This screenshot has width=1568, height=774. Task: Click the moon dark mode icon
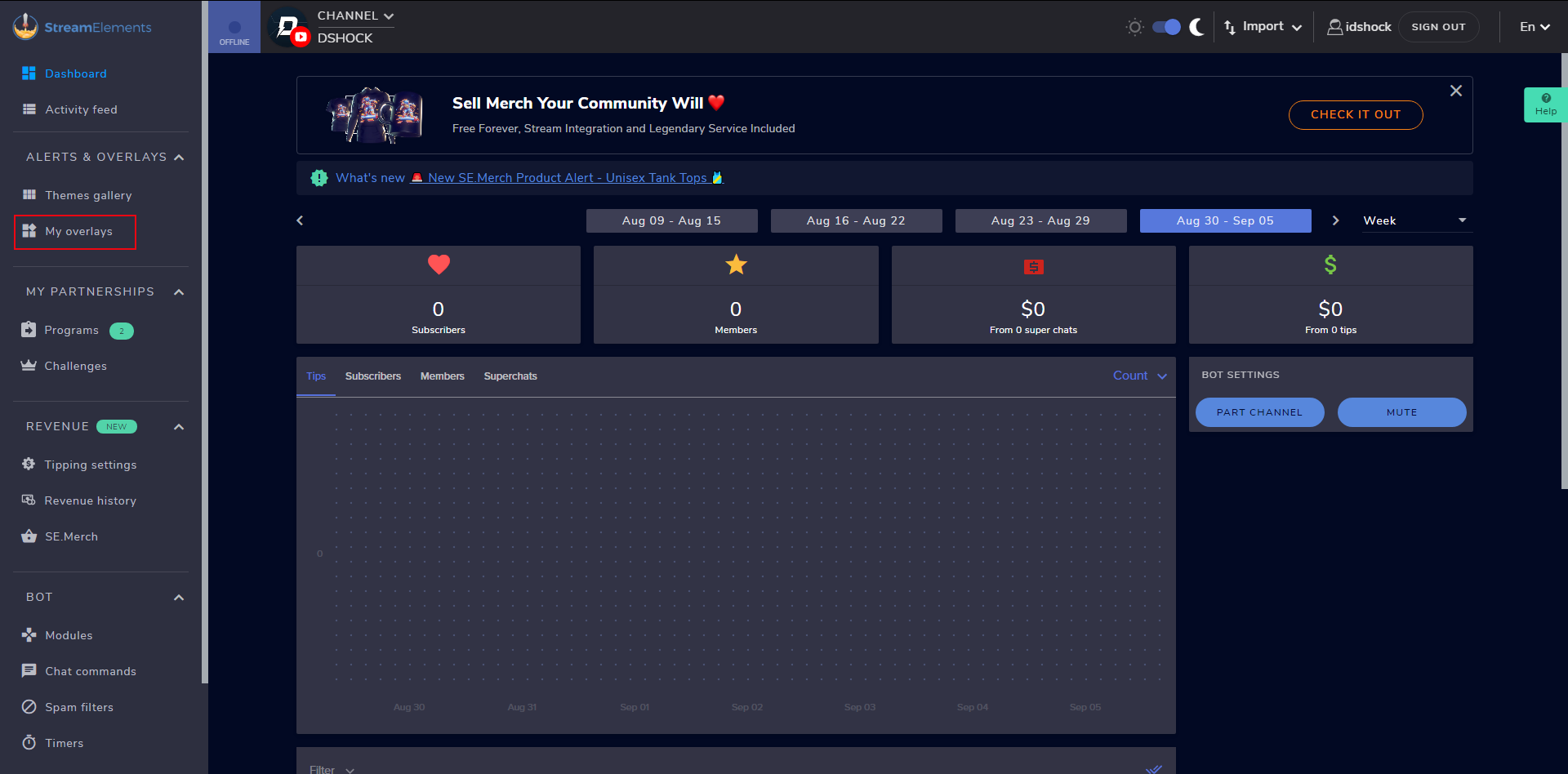(1197, 27)
